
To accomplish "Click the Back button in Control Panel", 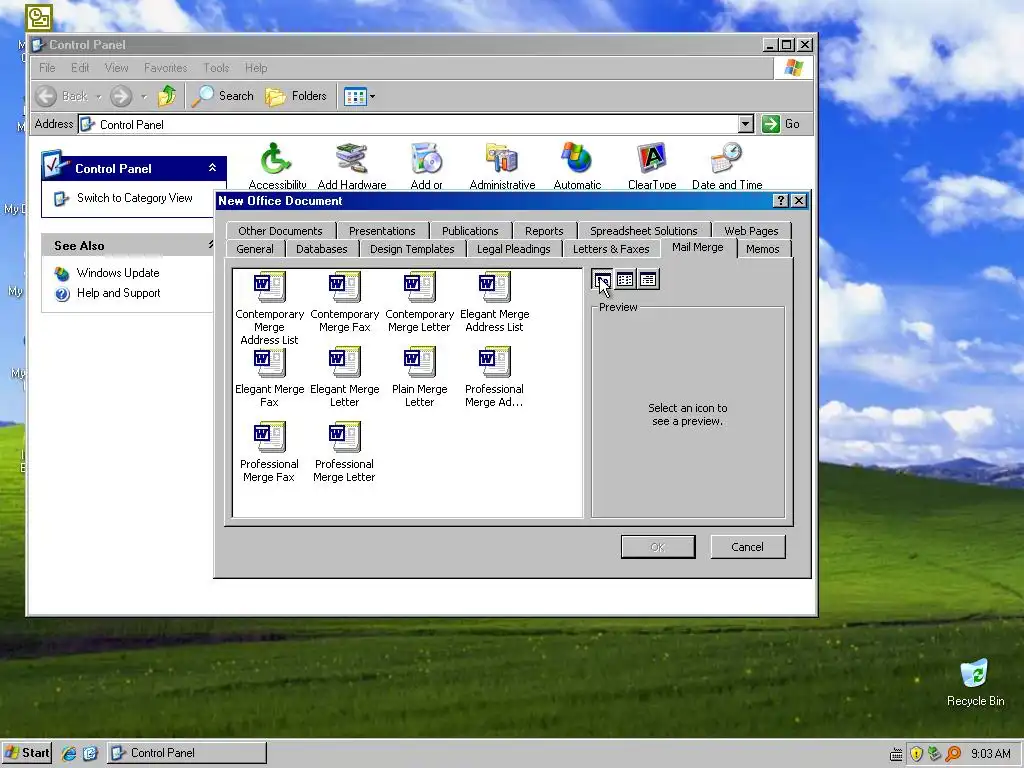I will [61, 96].
